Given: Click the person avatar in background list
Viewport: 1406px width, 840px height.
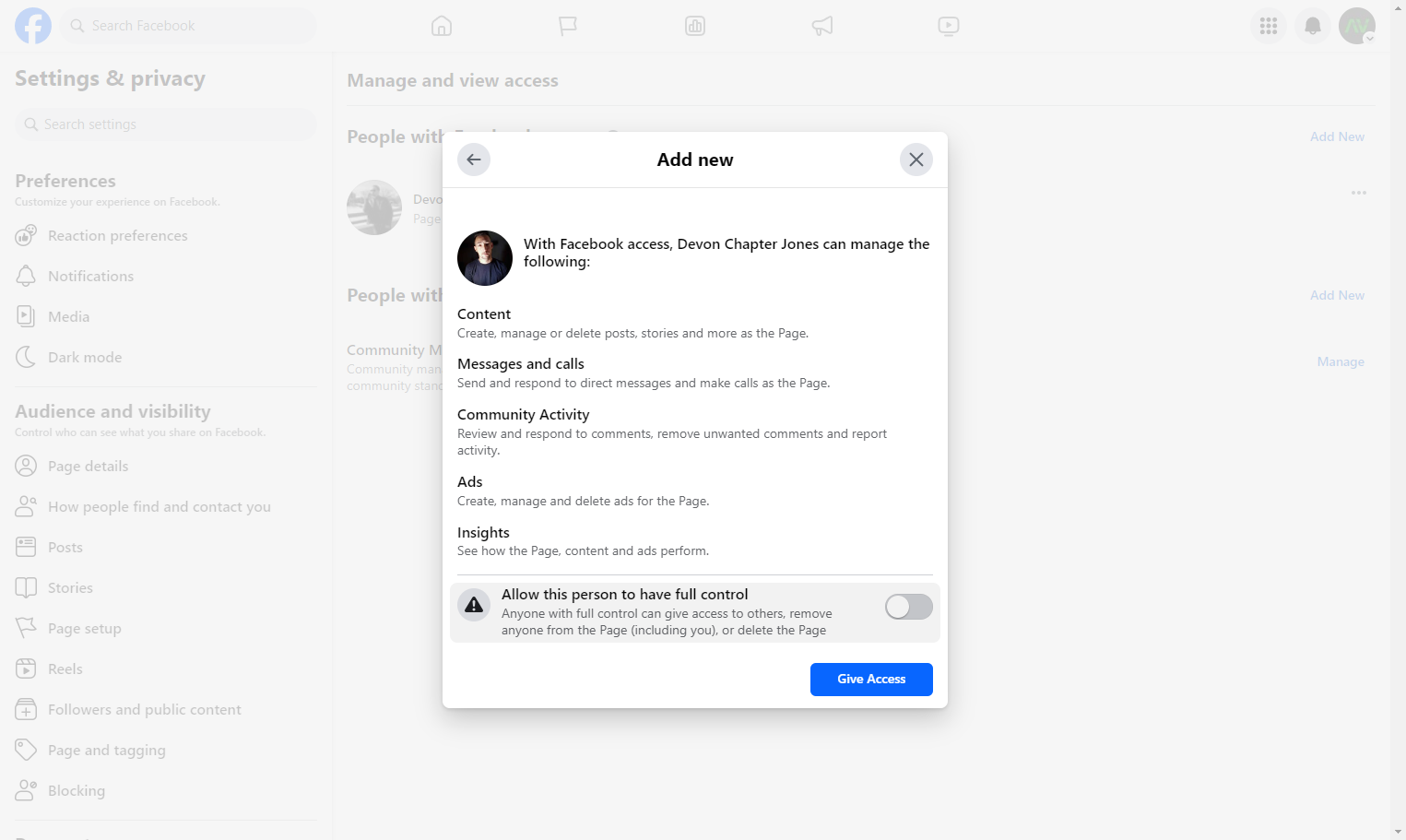Looking at the screenshot, I should pyautogui.click(x=374, y=207).
